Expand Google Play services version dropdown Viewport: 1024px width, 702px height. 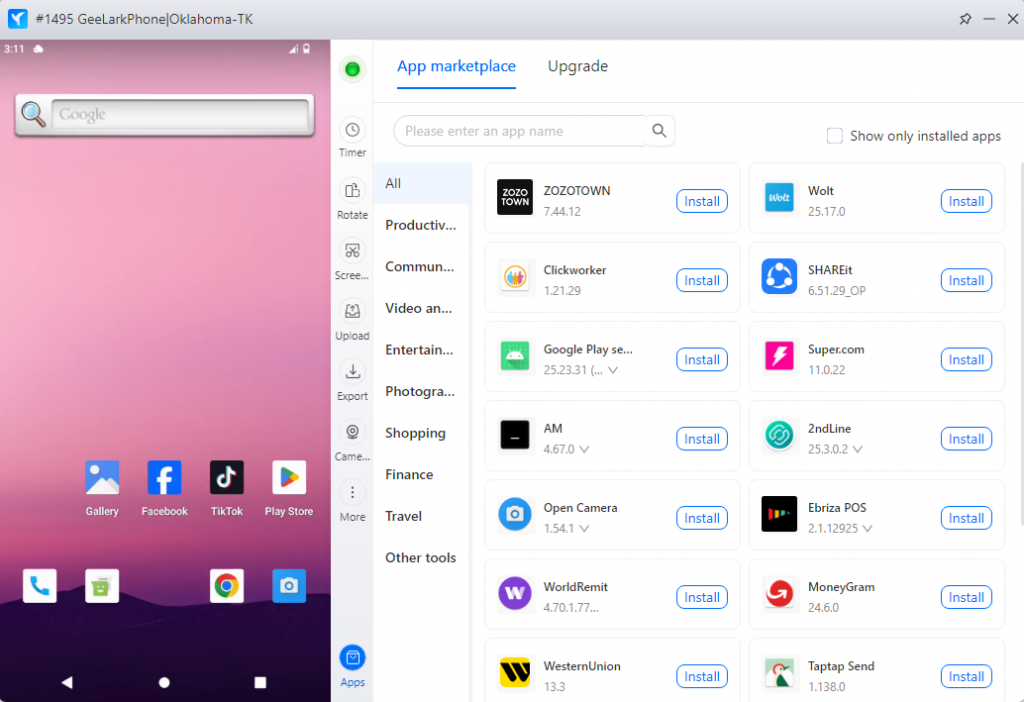click(x=613, y=370)
